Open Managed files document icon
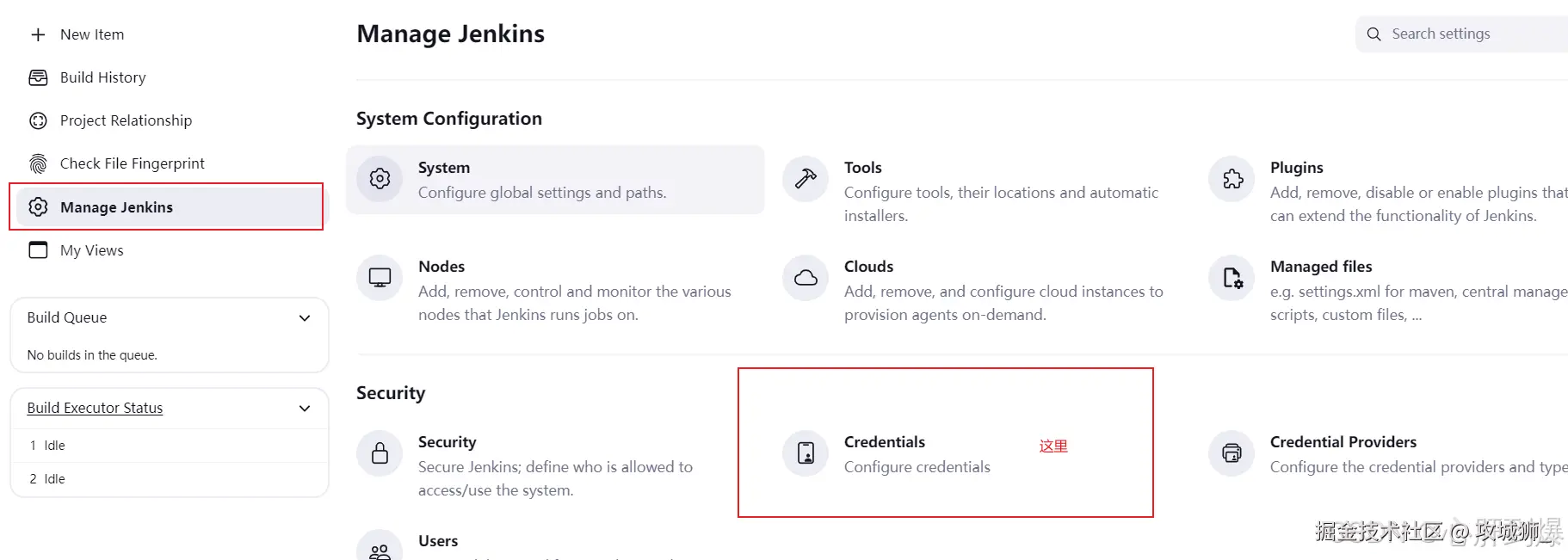Screen dimensions: 1568x560 (1232, 278)
